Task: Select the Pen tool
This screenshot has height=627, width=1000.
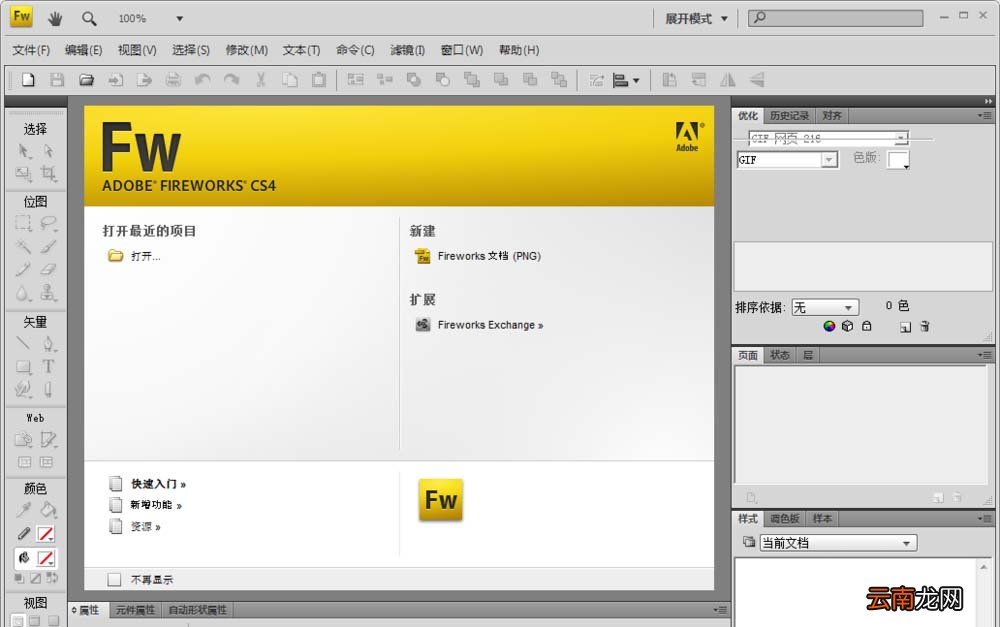Action: (48, 344)
